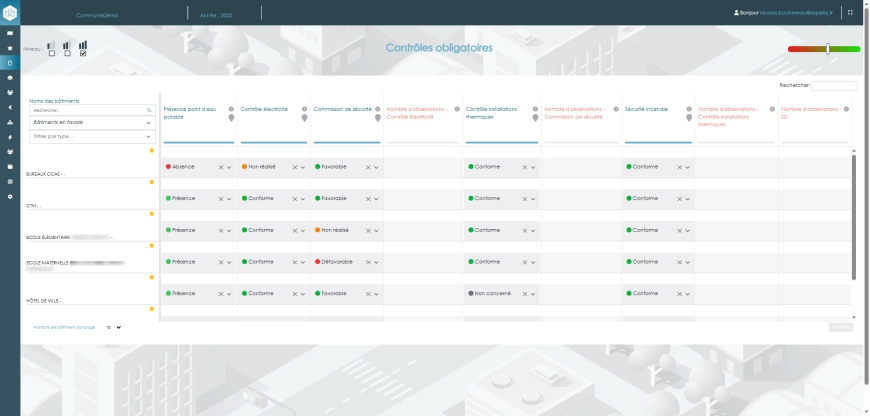Expand the Absence dropdown for BUREAUX CCAS
870x416 pixels.
pos(229,168)
